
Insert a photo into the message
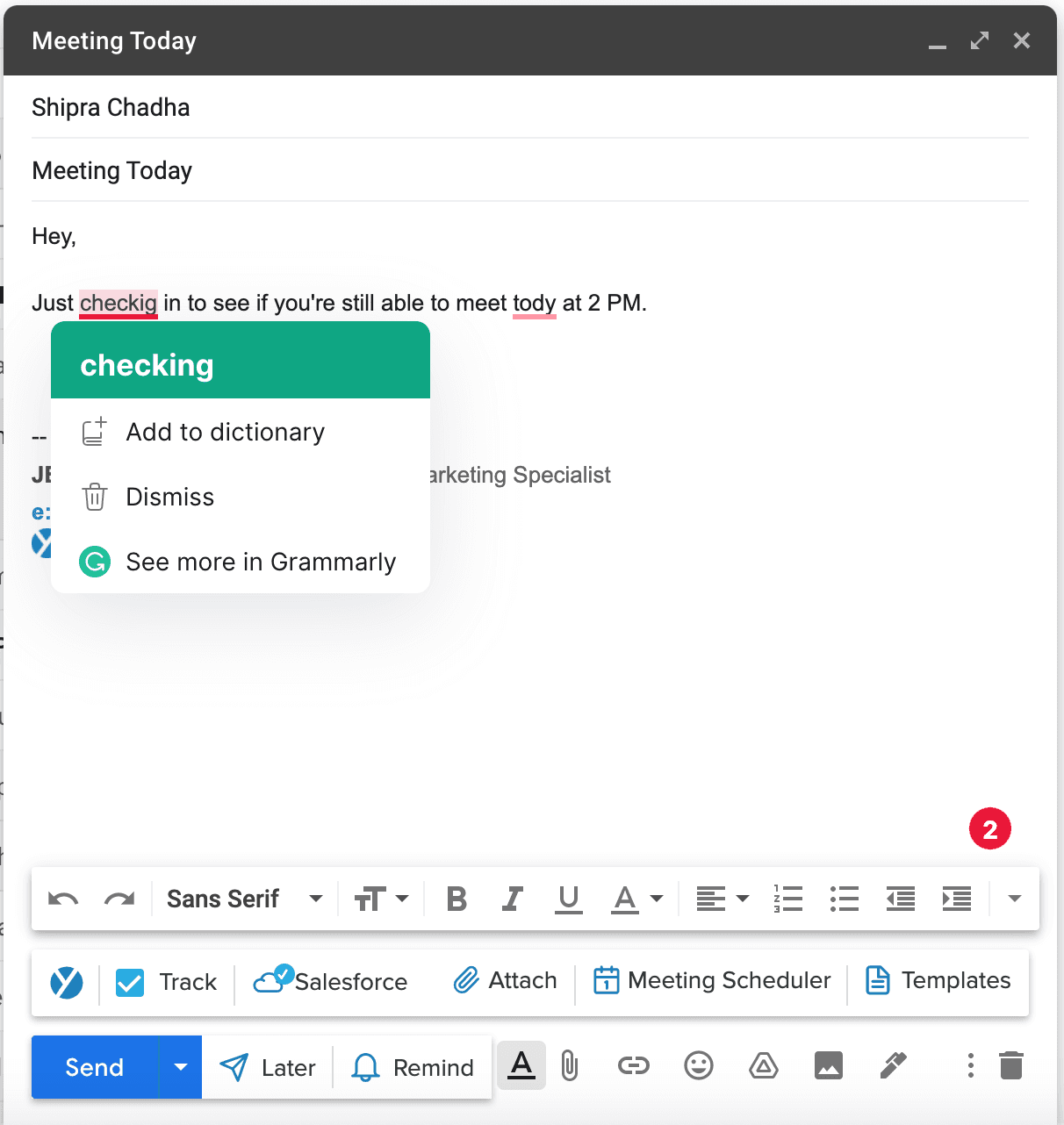[x=828, y=1066]
